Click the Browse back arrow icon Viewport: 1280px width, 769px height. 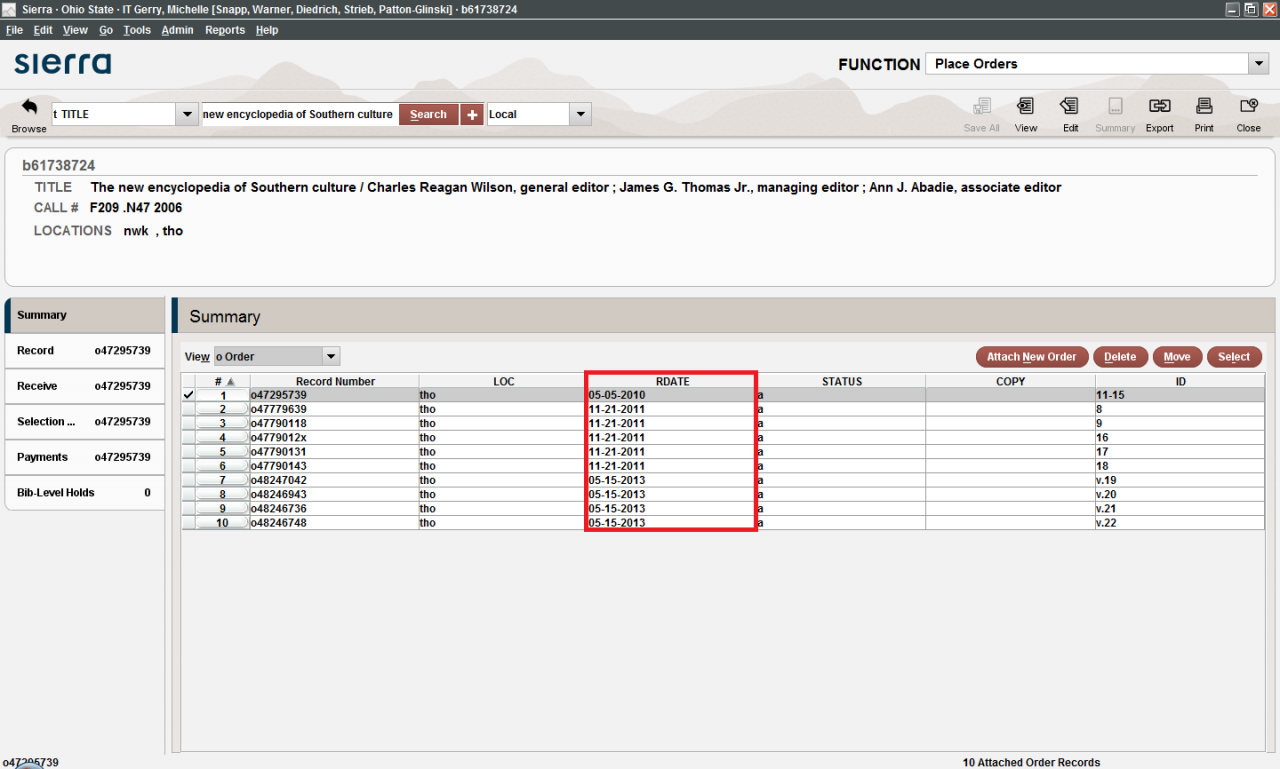click(x=29, y=106)
